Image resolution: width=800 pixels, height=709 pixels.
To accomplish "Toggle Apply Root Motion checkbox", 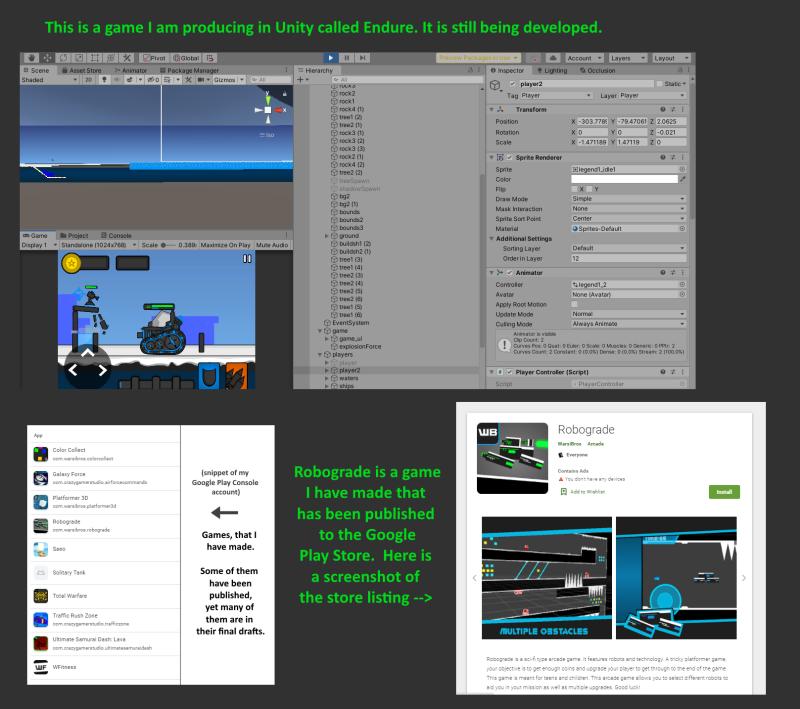I will [574, 305].
